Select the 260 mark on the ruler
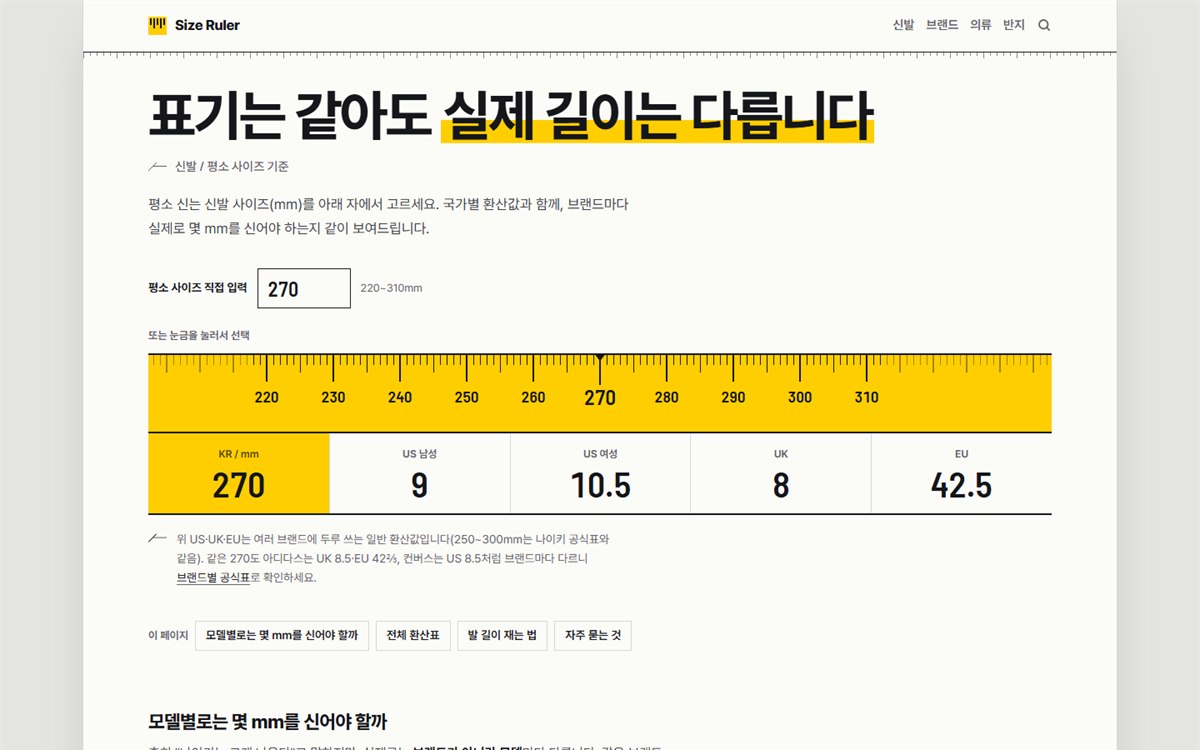Screen dimensions: 1200x750 click(x=533, y=397)
